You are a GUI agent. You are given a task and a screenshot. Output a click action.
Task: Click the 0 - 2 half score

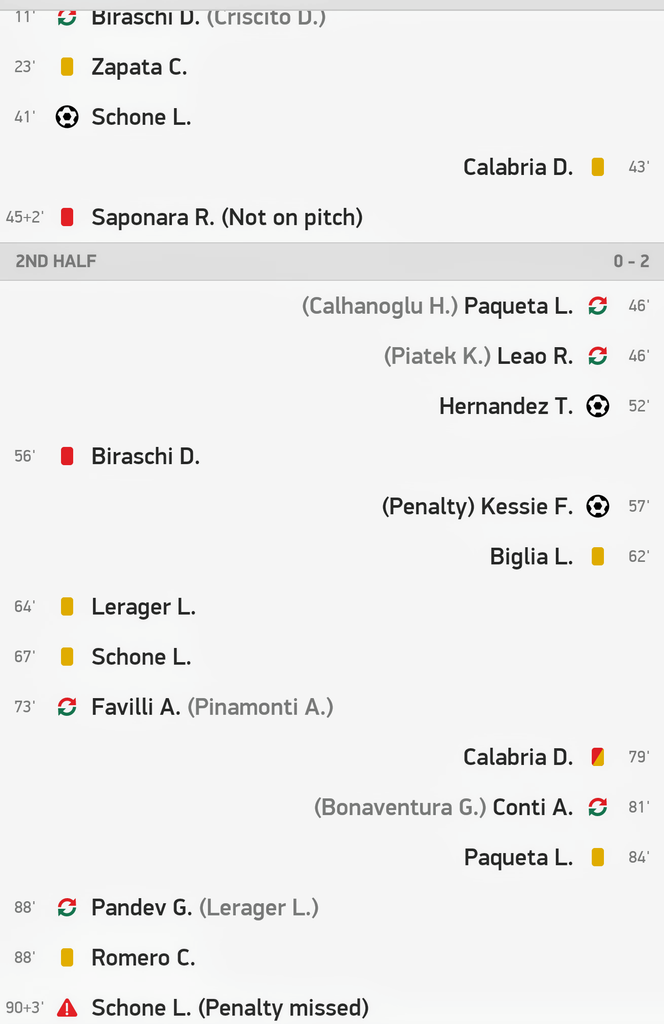[x=631, y=262]
